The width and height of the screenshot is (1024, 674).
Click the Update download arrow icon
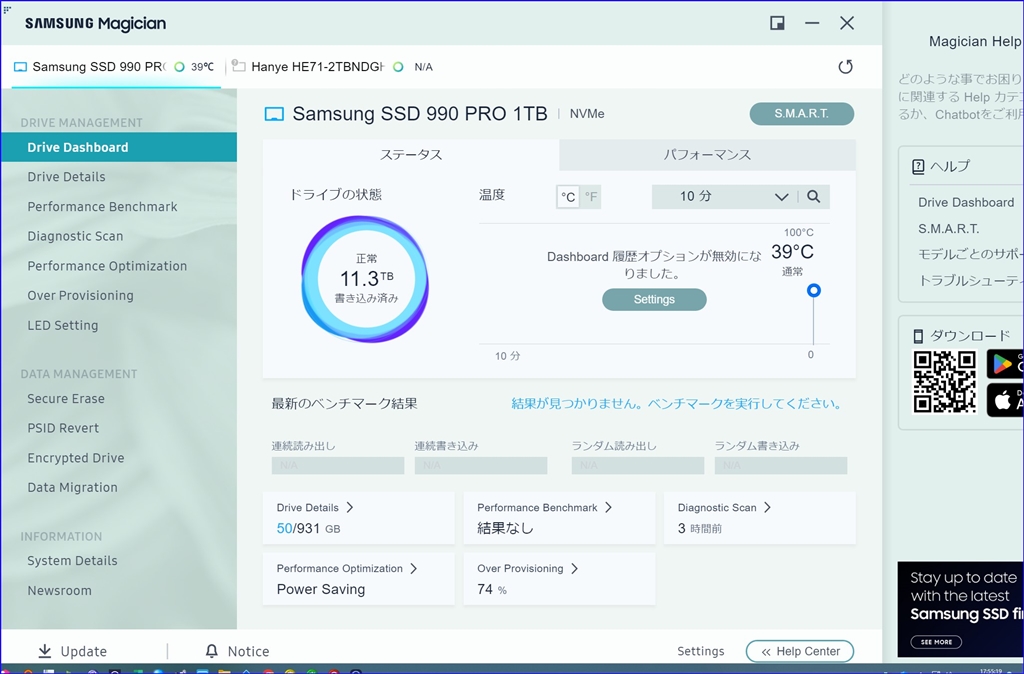(x=44, y=651)
